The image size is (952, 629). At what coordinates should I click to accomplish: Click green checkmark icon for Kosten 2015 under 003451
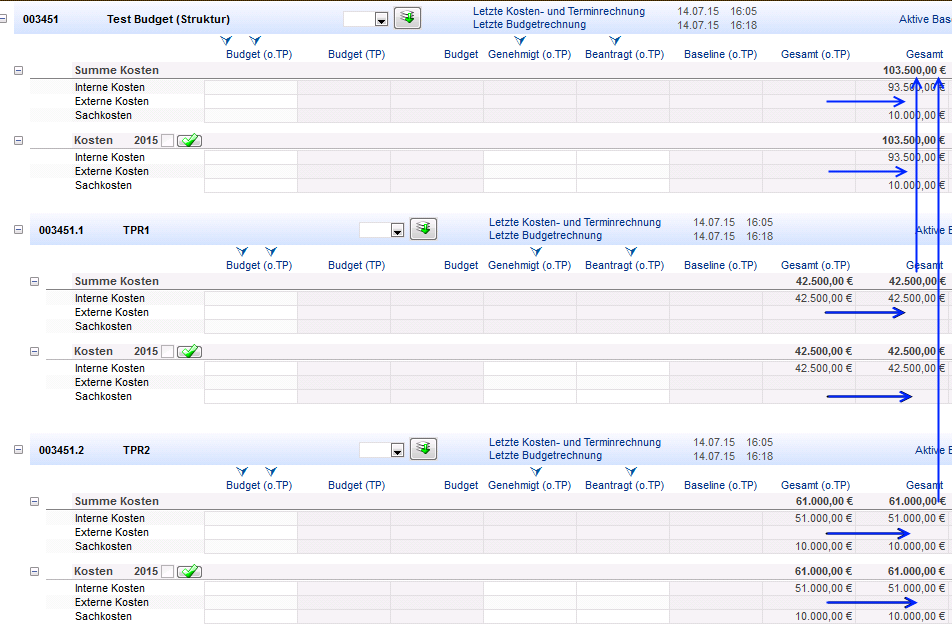(x=189, y=141)
